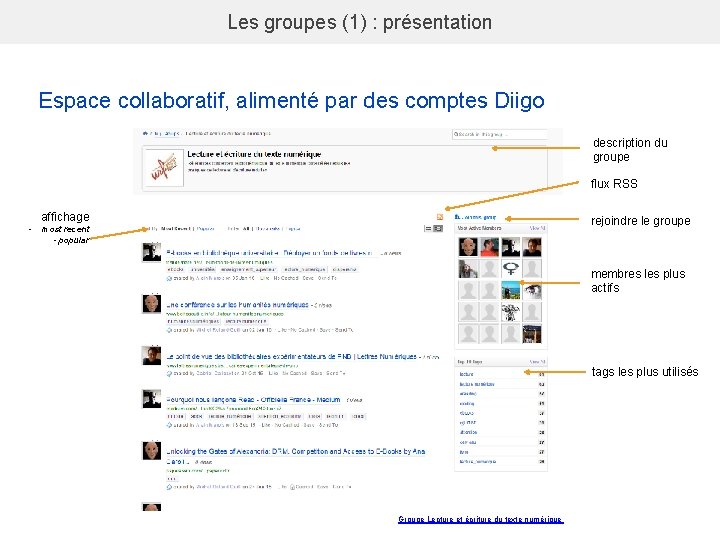Image resolution: width=720 pixels, height=540 pixels.
Task: Open Une conférence sur les Humanités numériques
Action: [237, 304]
